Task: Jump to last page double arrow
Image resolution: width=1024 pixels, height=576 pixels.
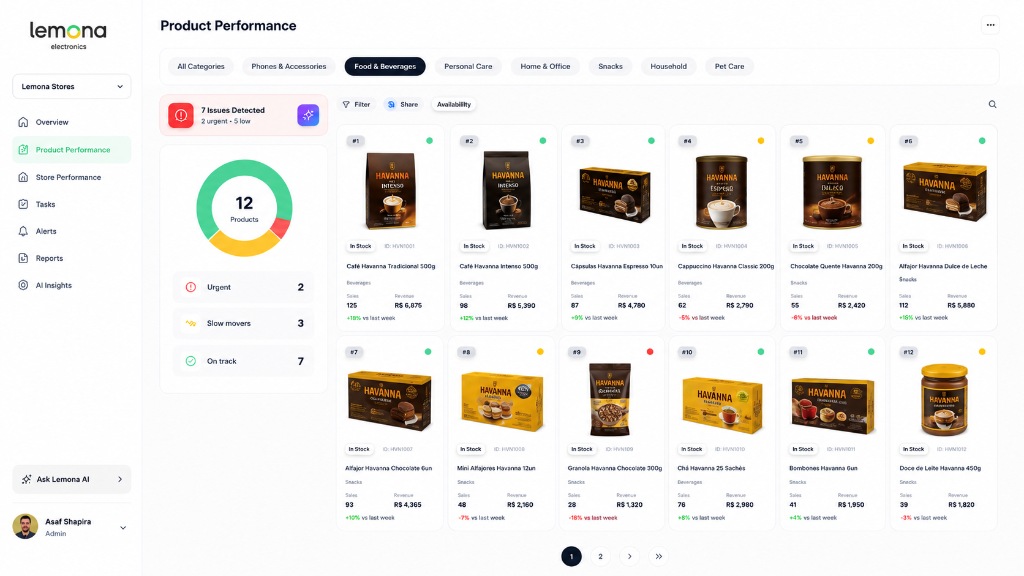Action: (658, 556)
